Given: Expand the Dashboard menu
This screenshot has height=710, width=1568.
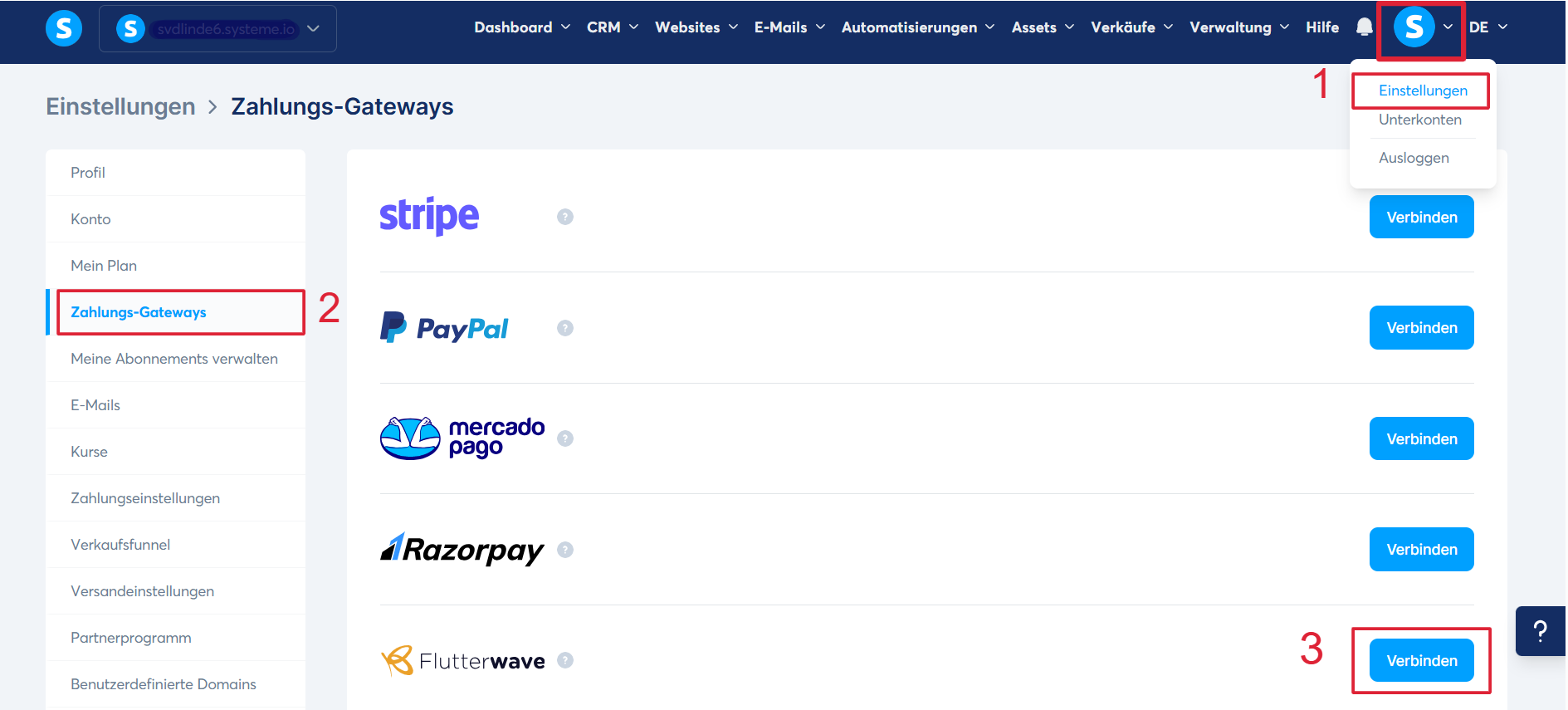Looking at the screenshot, I should [x=522, y=27].
